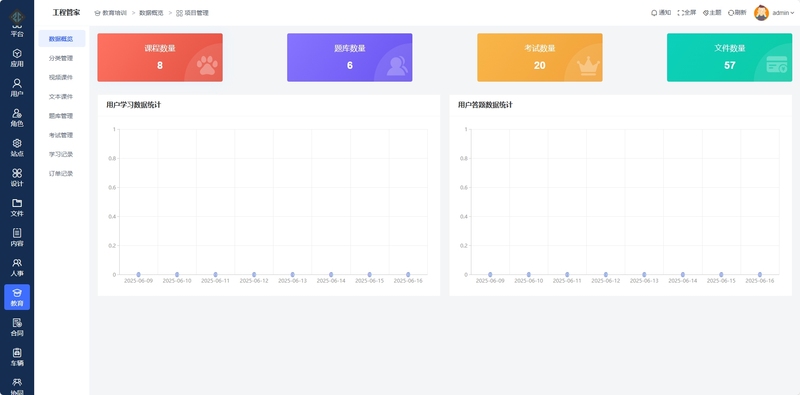Select 分类管理 in the submenu
Screen dimensions: 800x395
tap(61, 58)
